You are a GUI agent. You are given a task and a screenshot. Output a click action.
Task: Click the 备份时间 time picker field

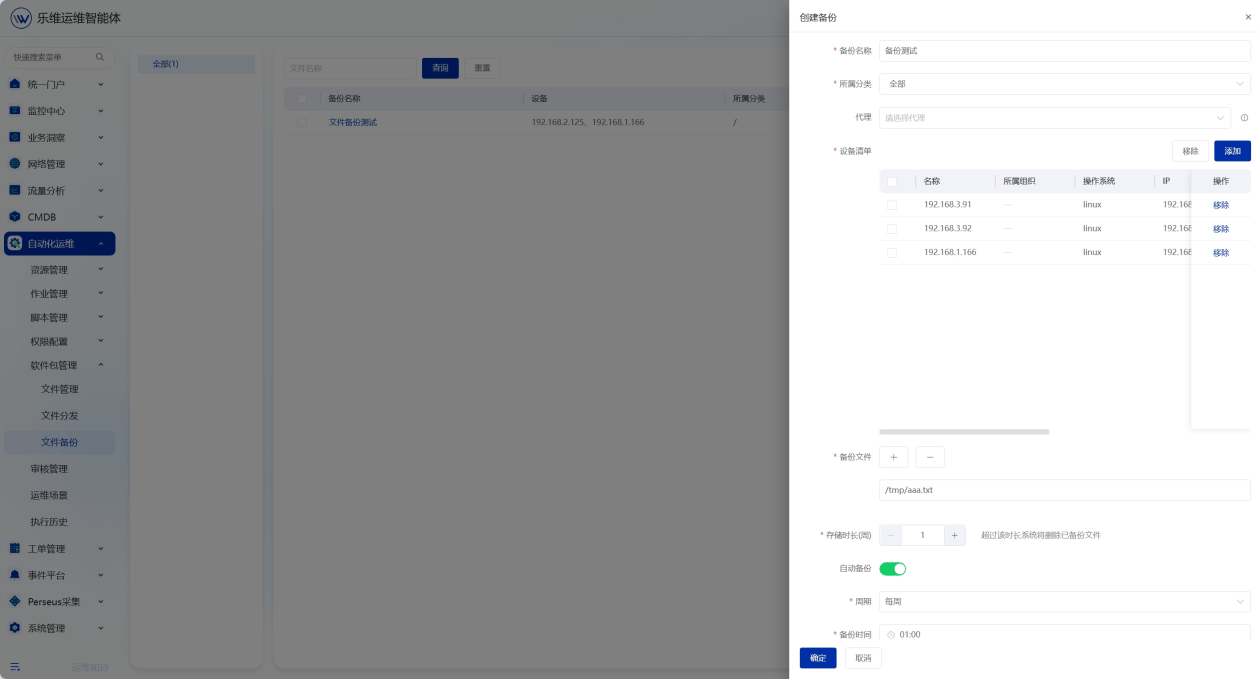click(x=1064, y=634)
